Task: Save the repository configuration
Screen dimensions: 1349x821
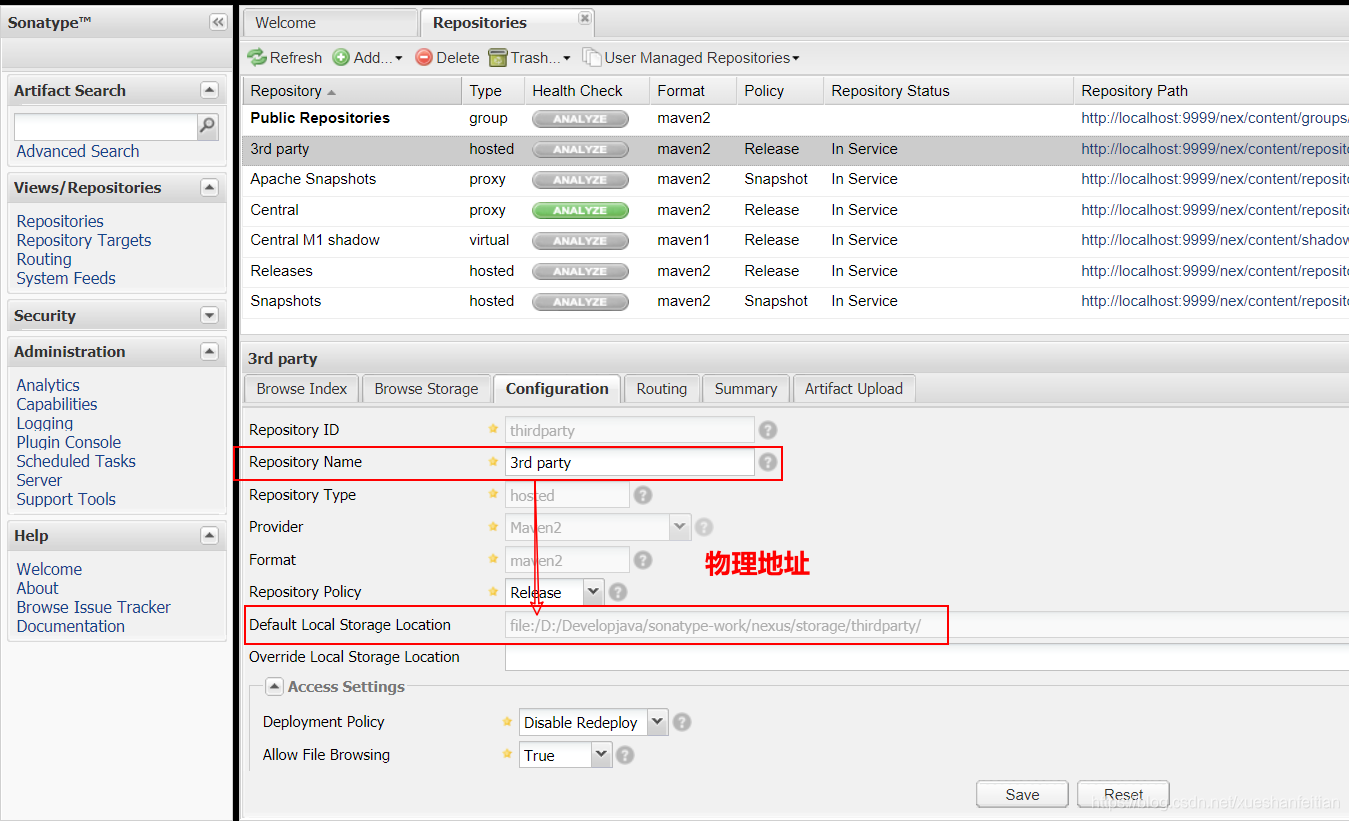Action: (1022, 794)
